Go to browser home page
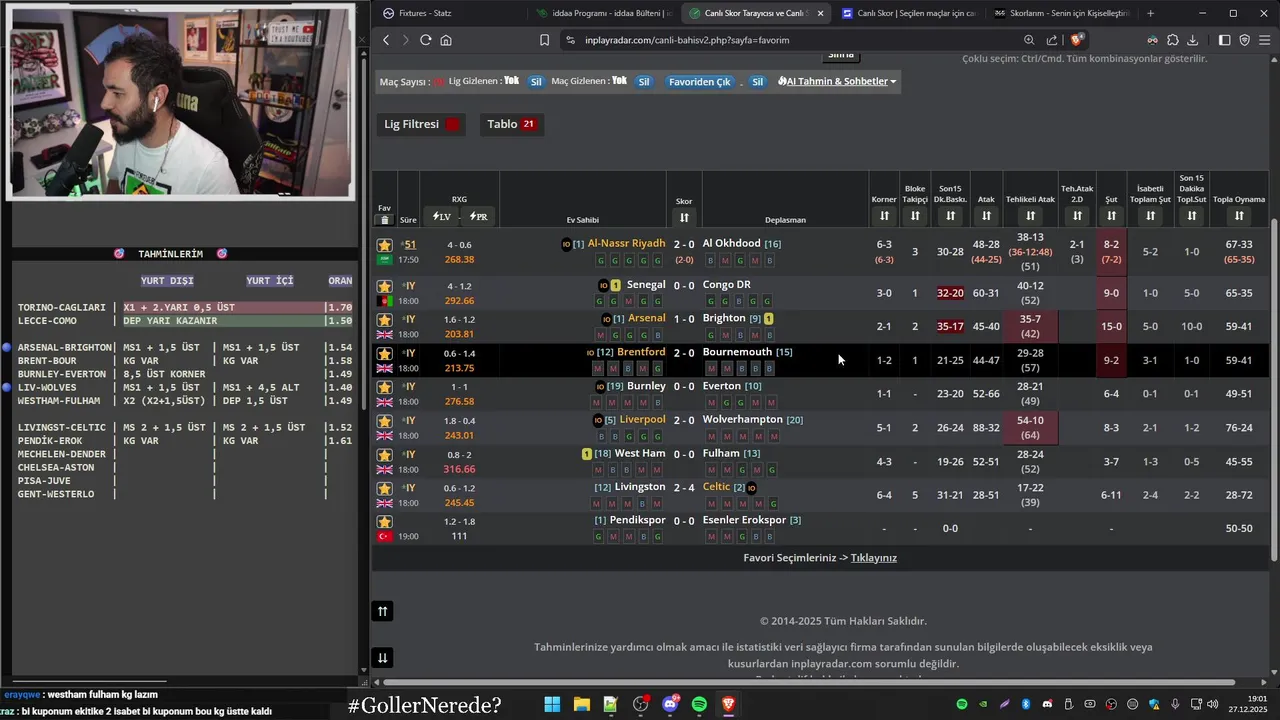The width and height of the screenshot is (1280, 720). pos(446,40)
